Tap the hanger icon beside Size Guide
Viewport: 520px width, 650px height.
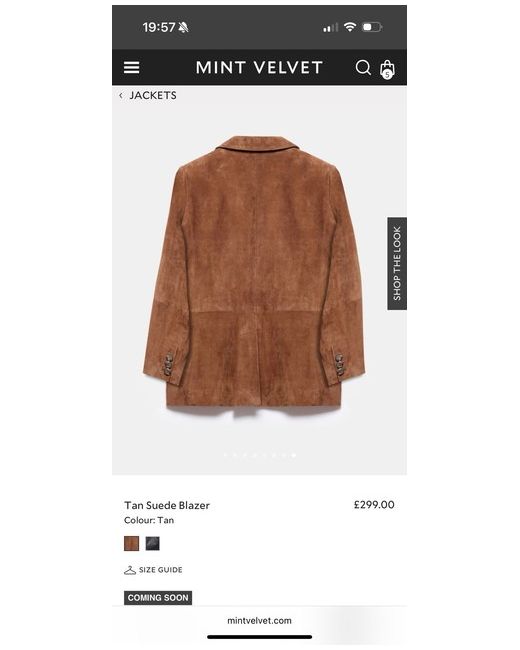point(130,570)
